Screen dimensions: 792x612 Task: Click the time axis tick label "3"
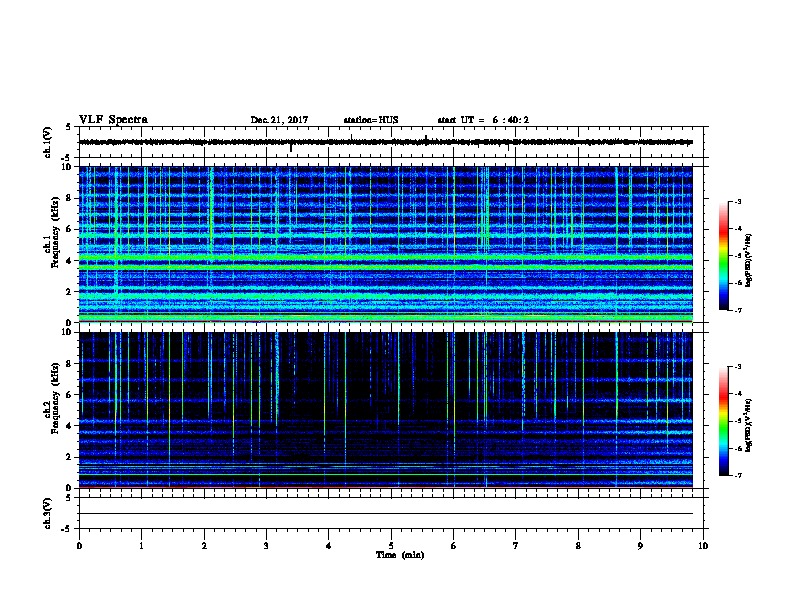tap(266, 546)
